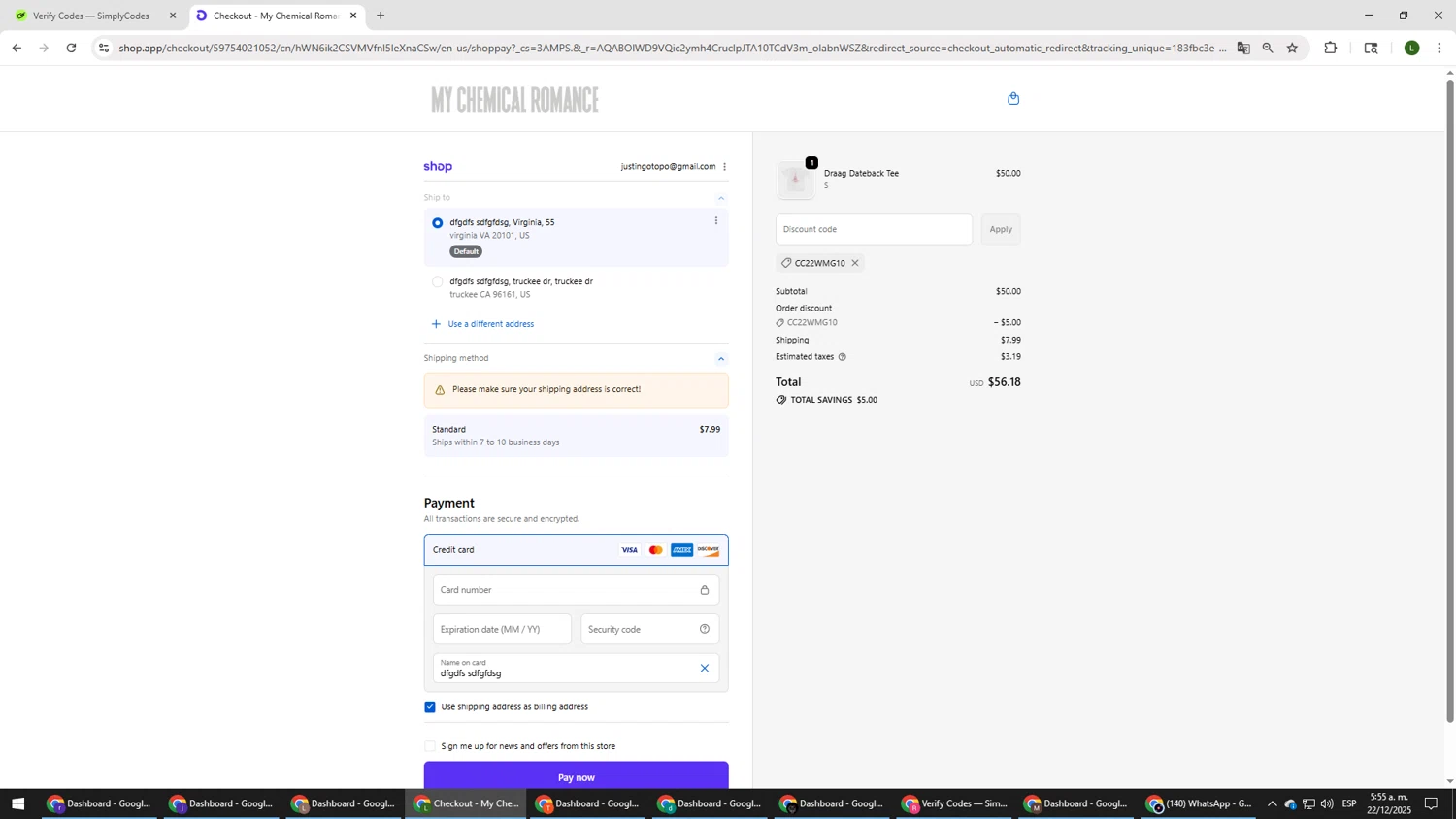Remove the CC22WMG10 discount code
Viewport: 1456px width, 819px height.
[855, 263]
